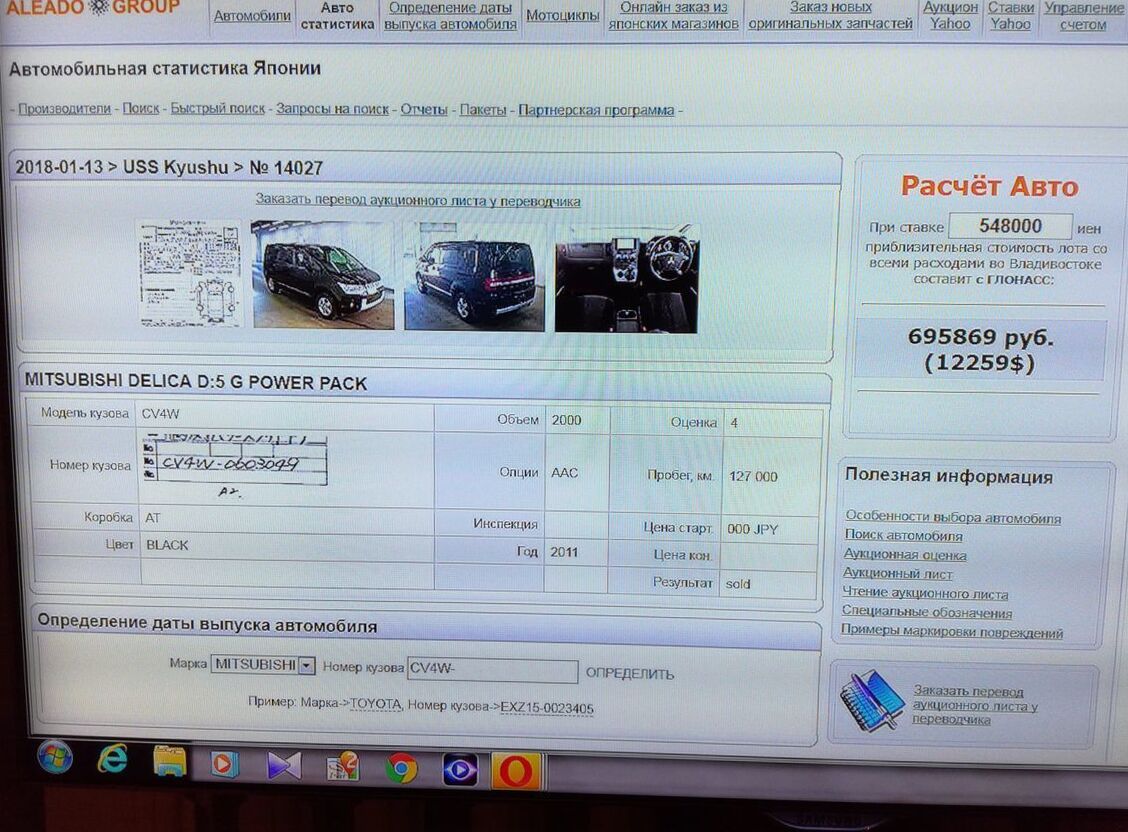Expand the Марка MITSUBISHI dropdown
This screenshot has width=1128, height=832.
pos(263,664)
